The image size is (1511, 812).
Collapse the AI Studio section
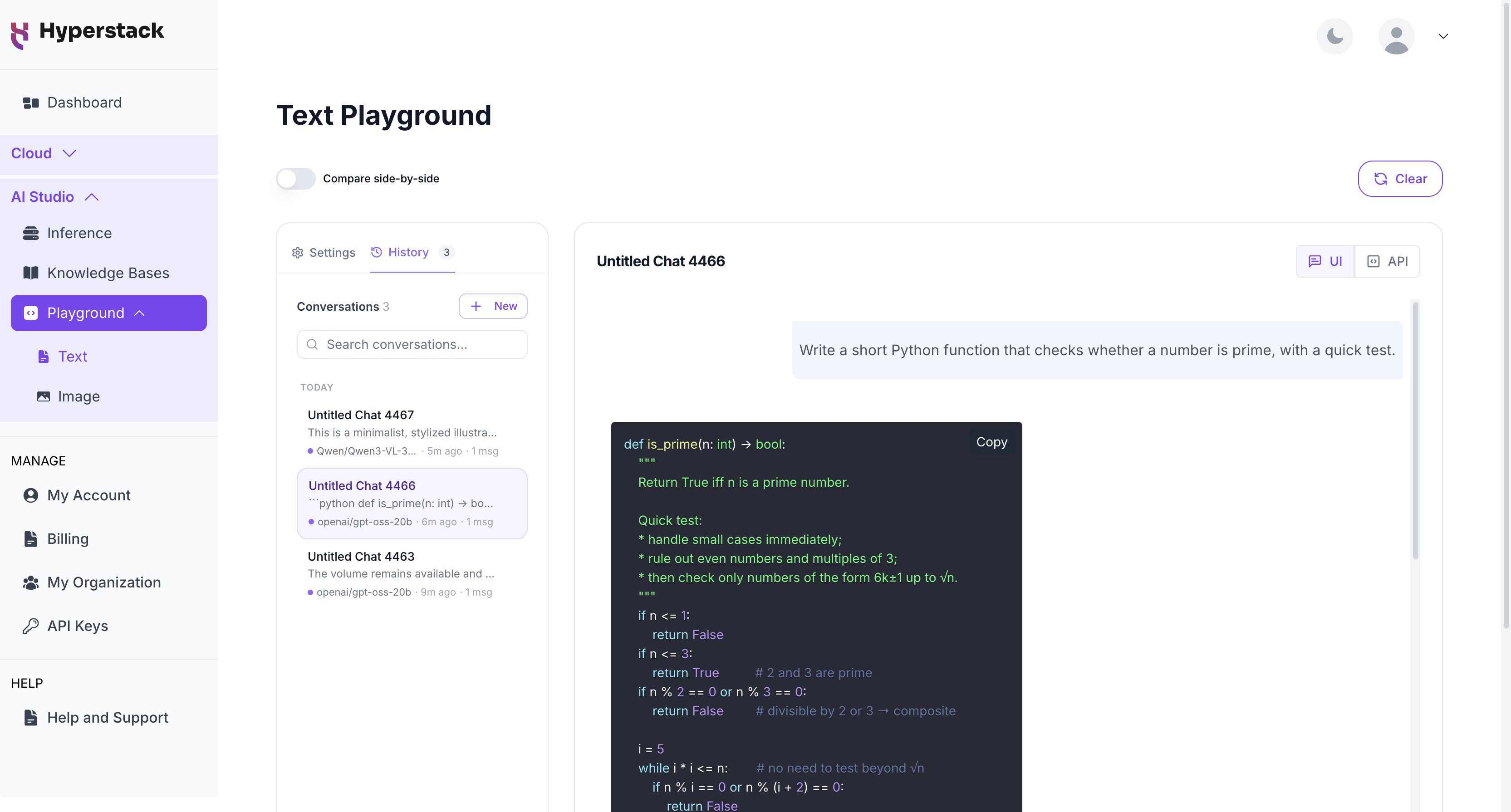(92, 197)
